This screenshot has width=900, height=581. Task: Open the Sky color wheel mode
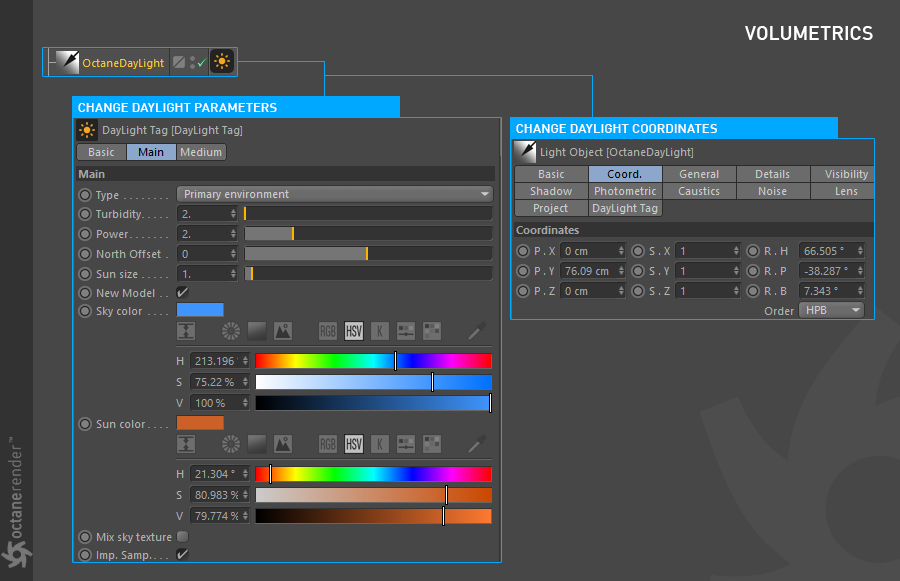point(231,331)
